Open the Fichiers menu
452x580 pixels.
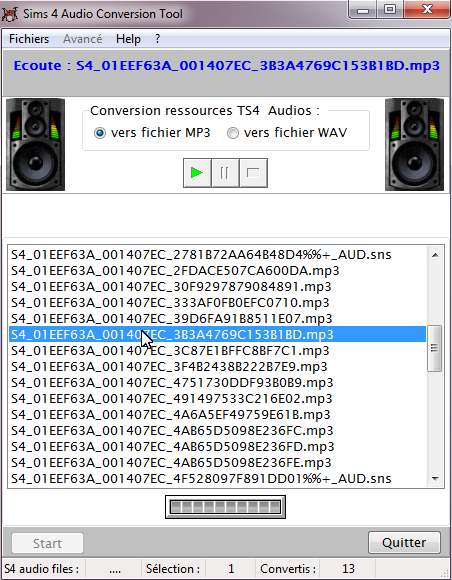(x=29, y=39)
